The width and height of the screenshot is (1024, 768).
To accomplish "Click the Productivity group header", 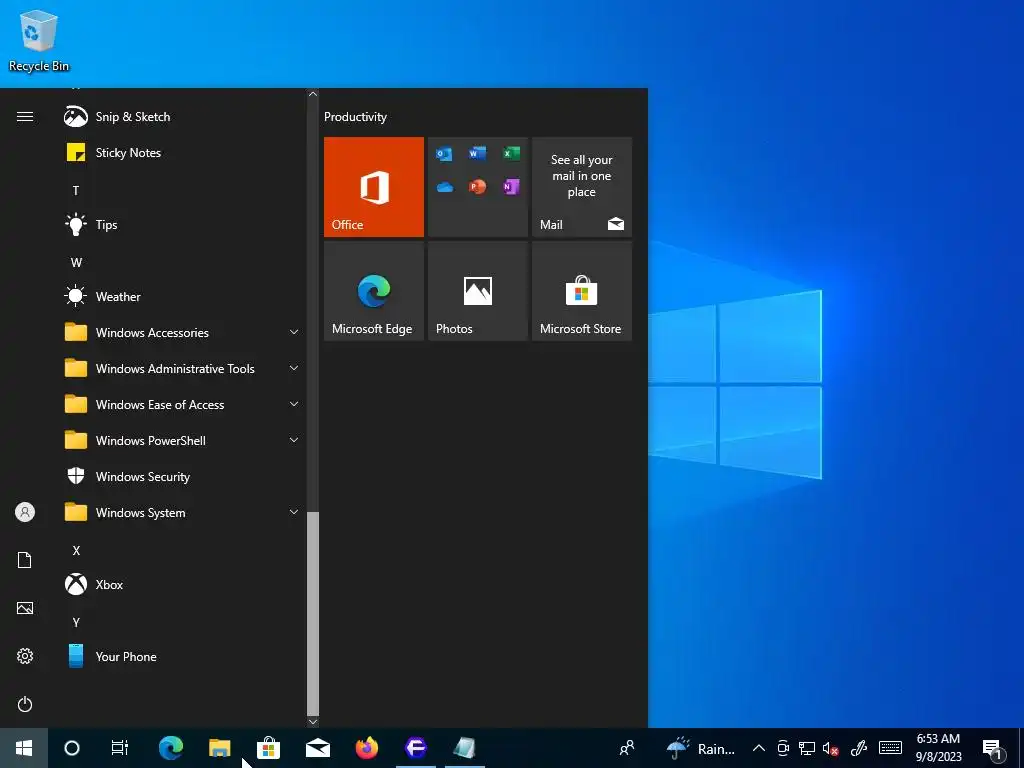I will (355, 117).
